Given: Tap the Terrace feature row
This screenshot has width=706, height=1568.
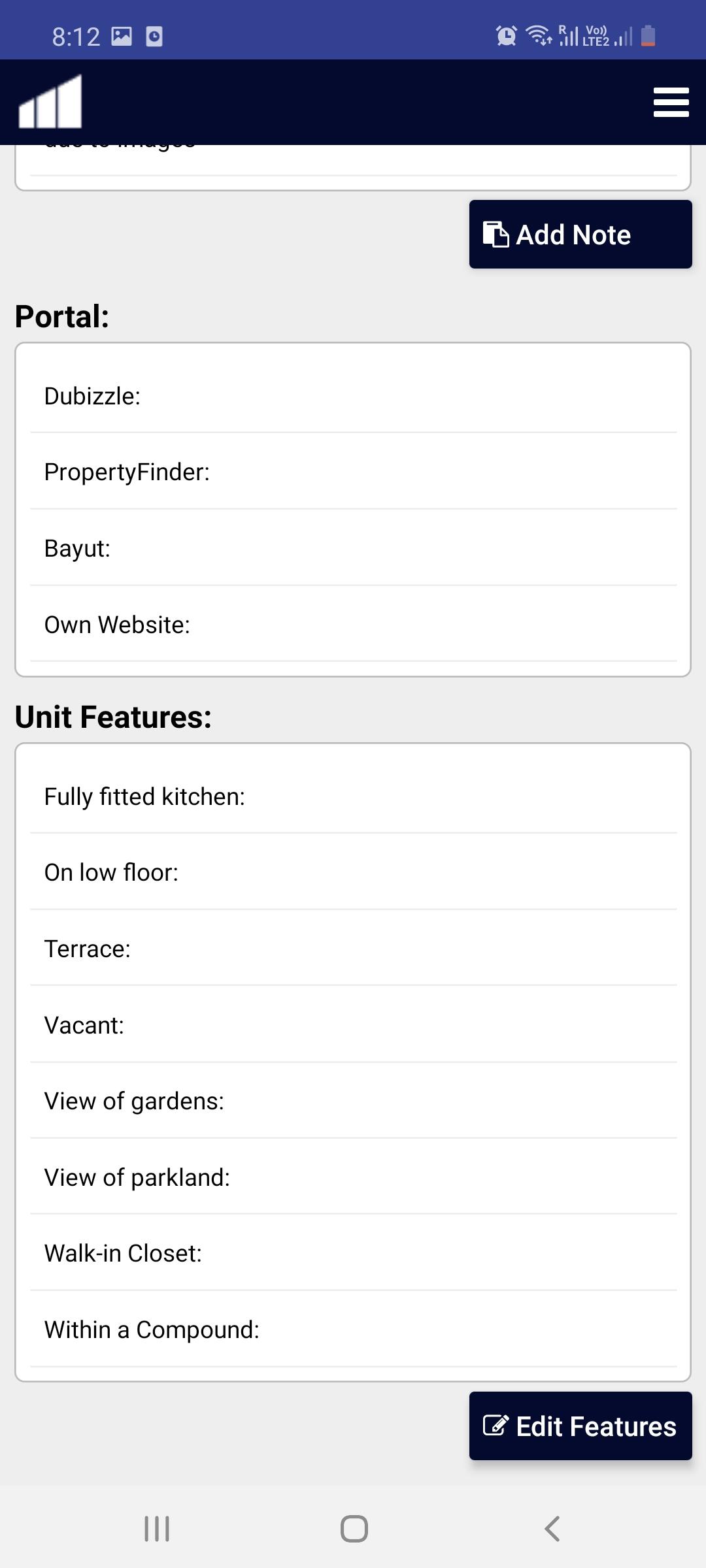Looking at the screenshot, I should tap(353, 949).
